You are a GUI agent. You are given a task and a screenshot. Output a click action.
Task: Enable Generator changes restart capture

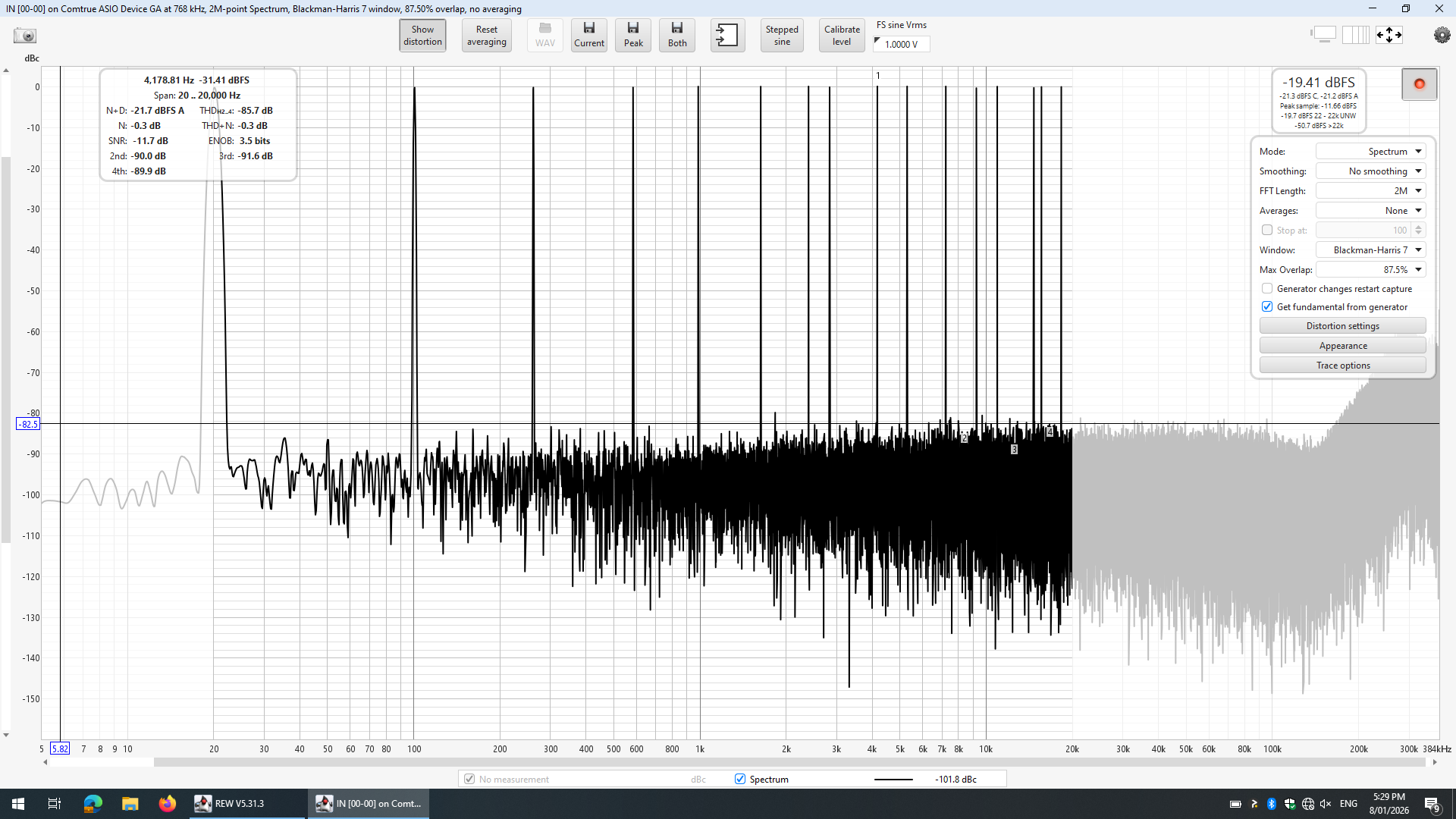[x=1267, y=289]
